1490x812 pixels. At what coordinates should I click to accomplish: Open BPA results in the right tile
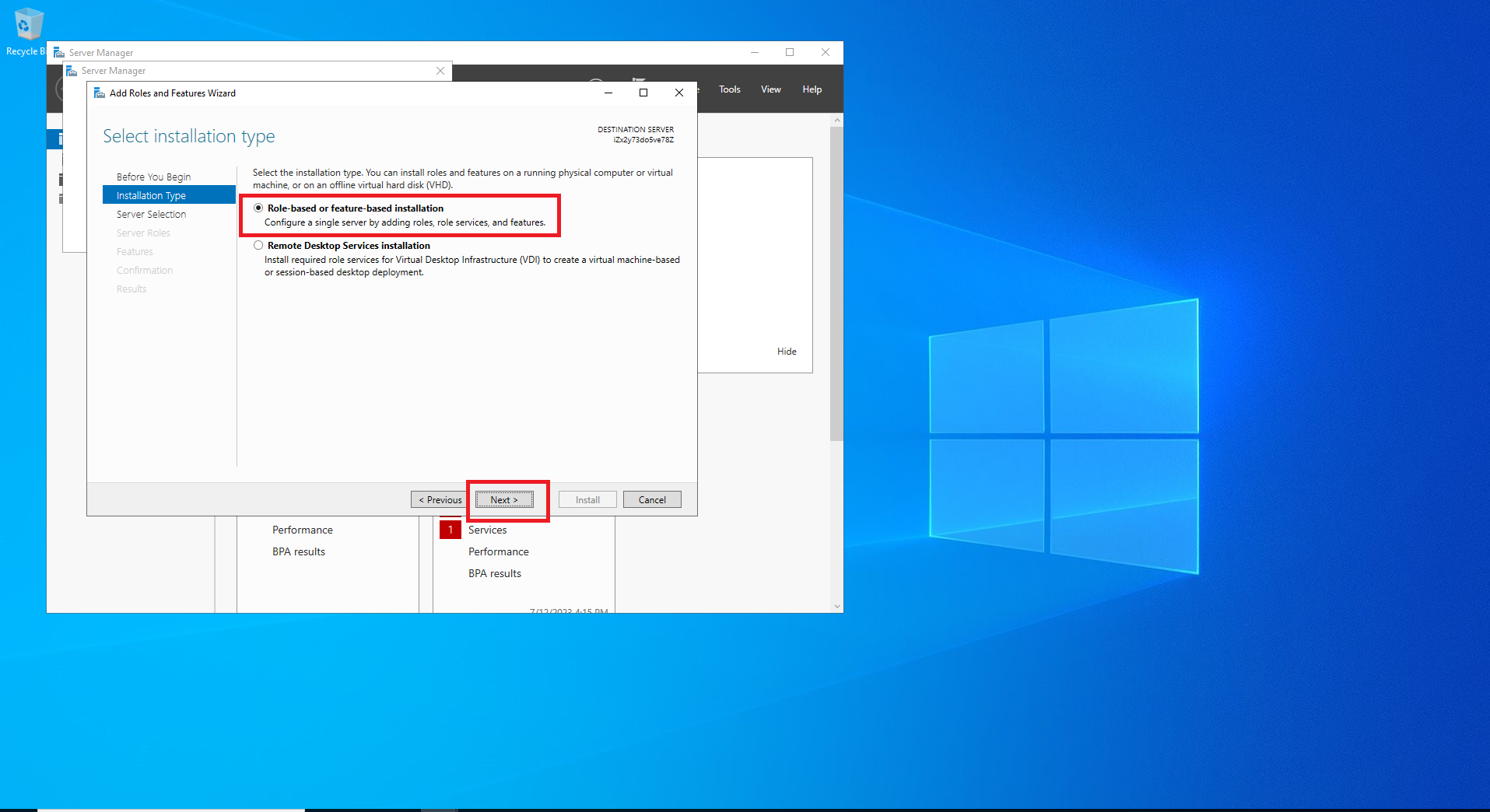(x=495, y=573)
